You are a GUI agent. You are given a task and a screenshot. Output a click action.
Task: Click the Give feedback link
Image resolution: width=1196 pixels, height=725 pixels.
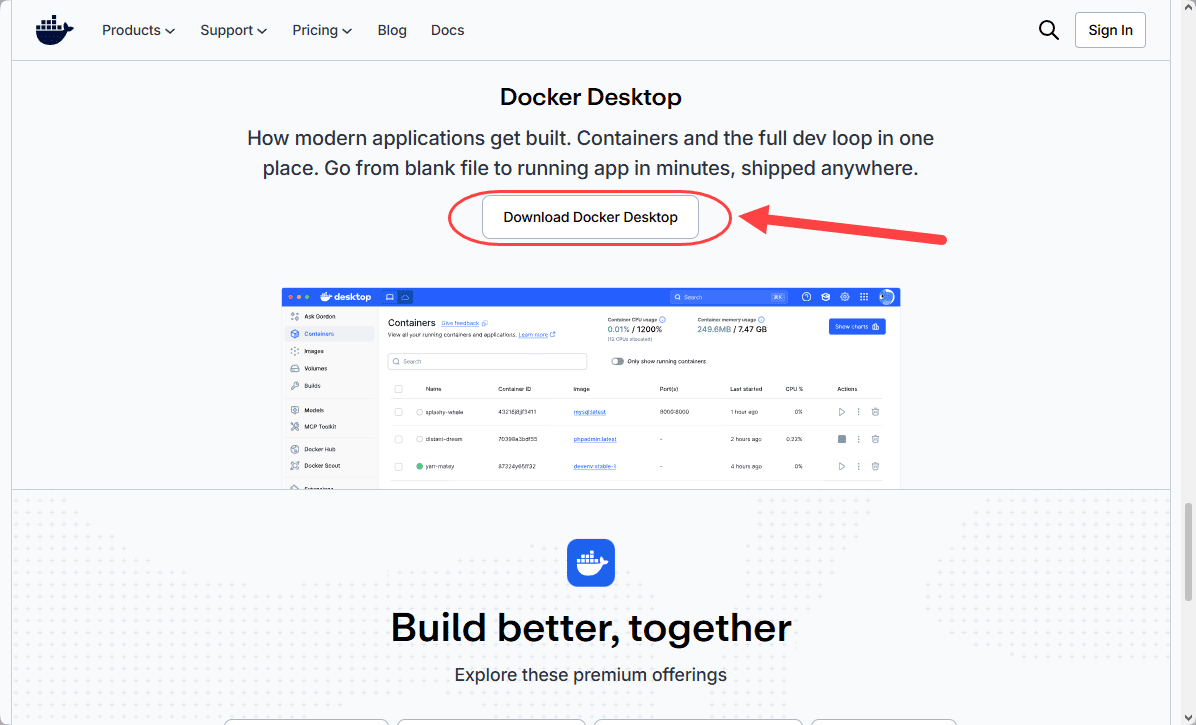(460, 323)
